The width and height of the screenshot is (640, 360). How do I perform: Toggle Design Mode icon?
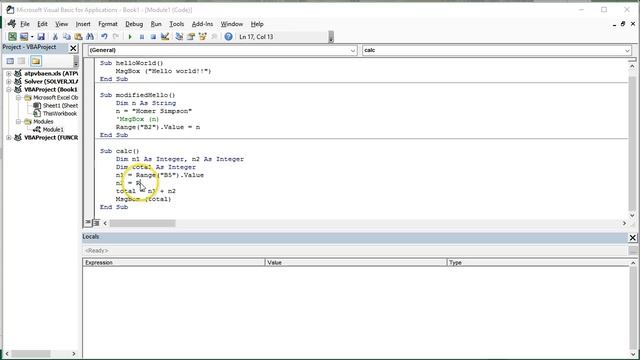[165, 37]
